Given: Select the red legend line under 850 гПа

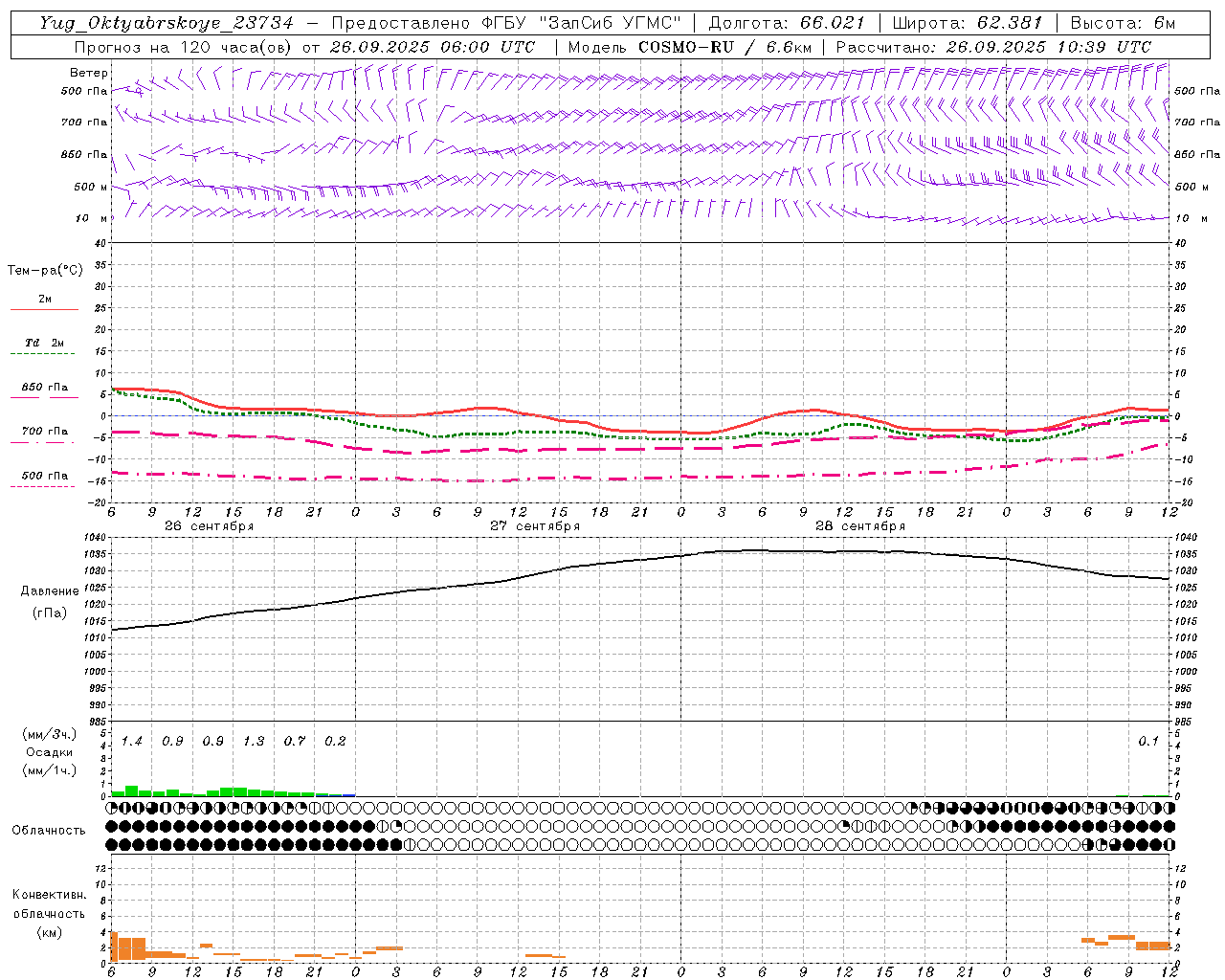Looking at the screenshot, I should pos(44,398).
